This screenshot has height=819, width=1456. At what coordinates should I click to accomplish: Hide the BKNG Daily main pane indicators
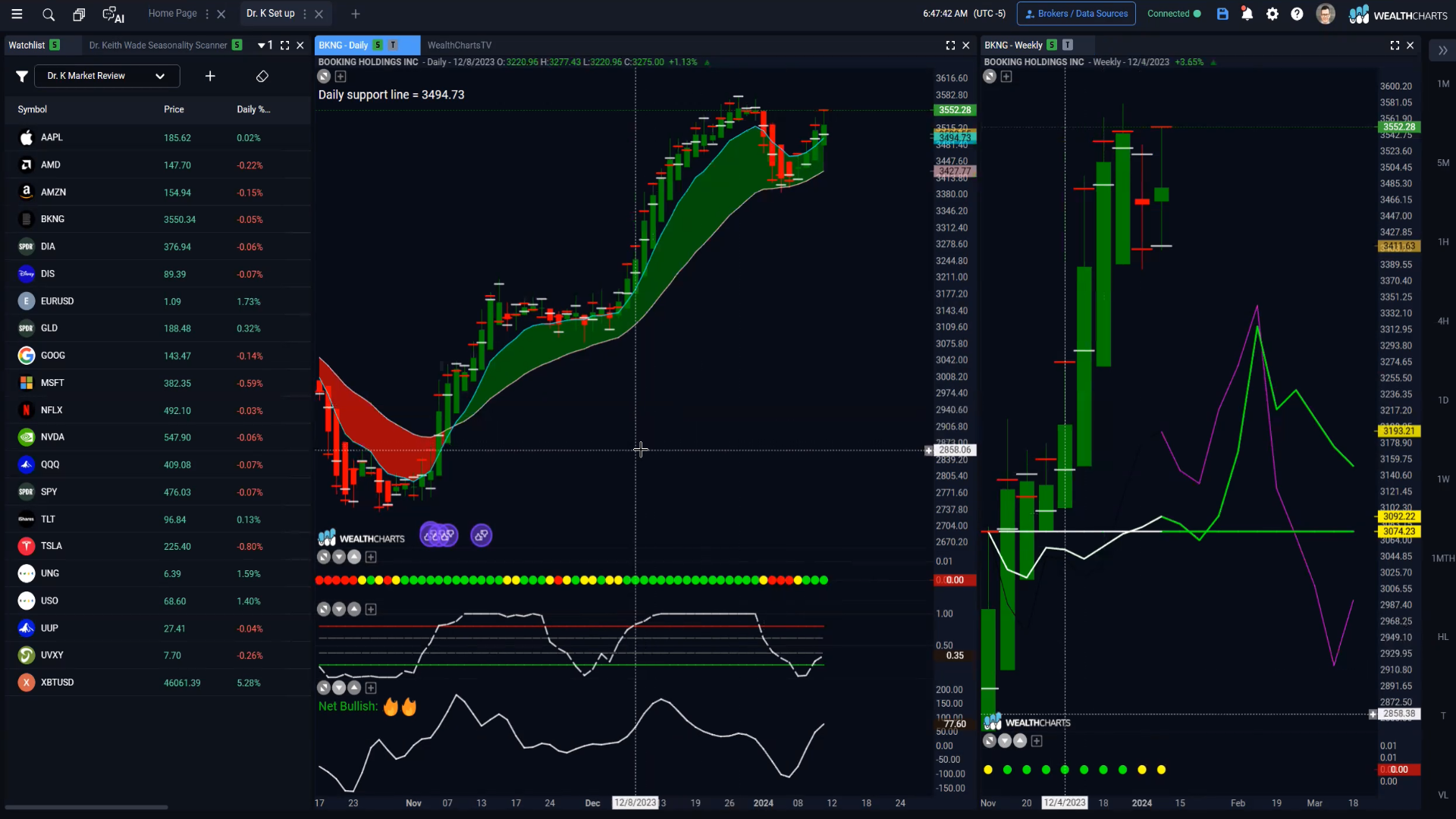(324, 77)
